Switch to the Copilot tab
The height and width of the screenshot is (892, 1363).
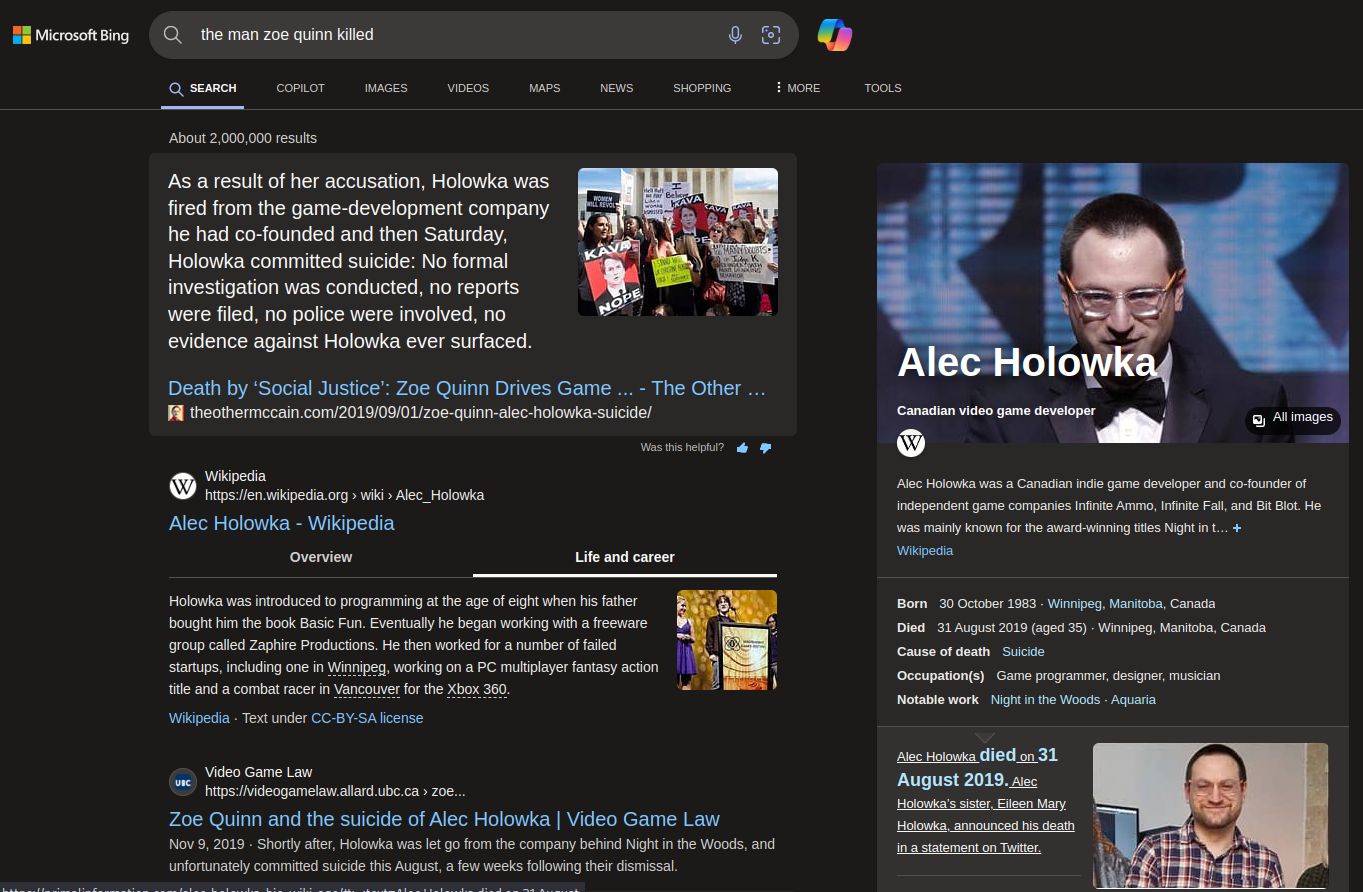tap(301, 88)
